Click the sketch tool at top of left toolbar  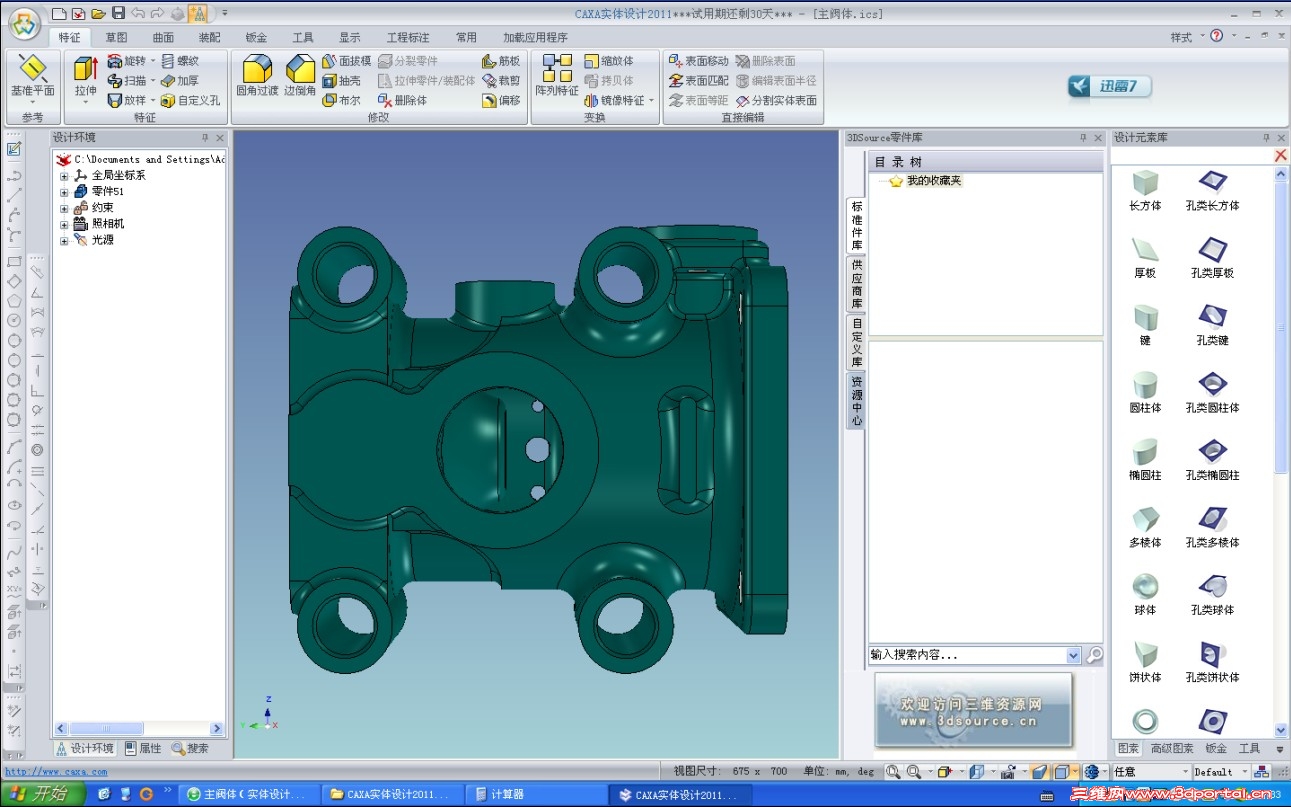(x=14, y=149)
